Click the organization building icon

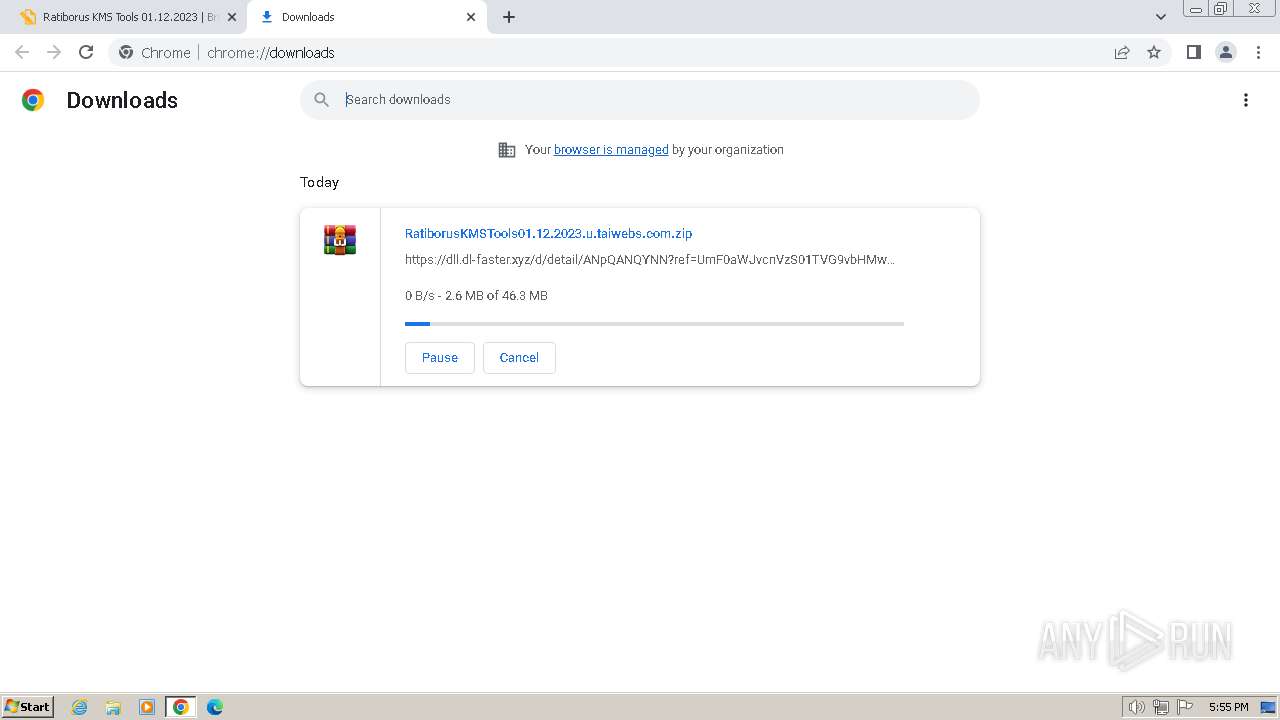[507, 150]
